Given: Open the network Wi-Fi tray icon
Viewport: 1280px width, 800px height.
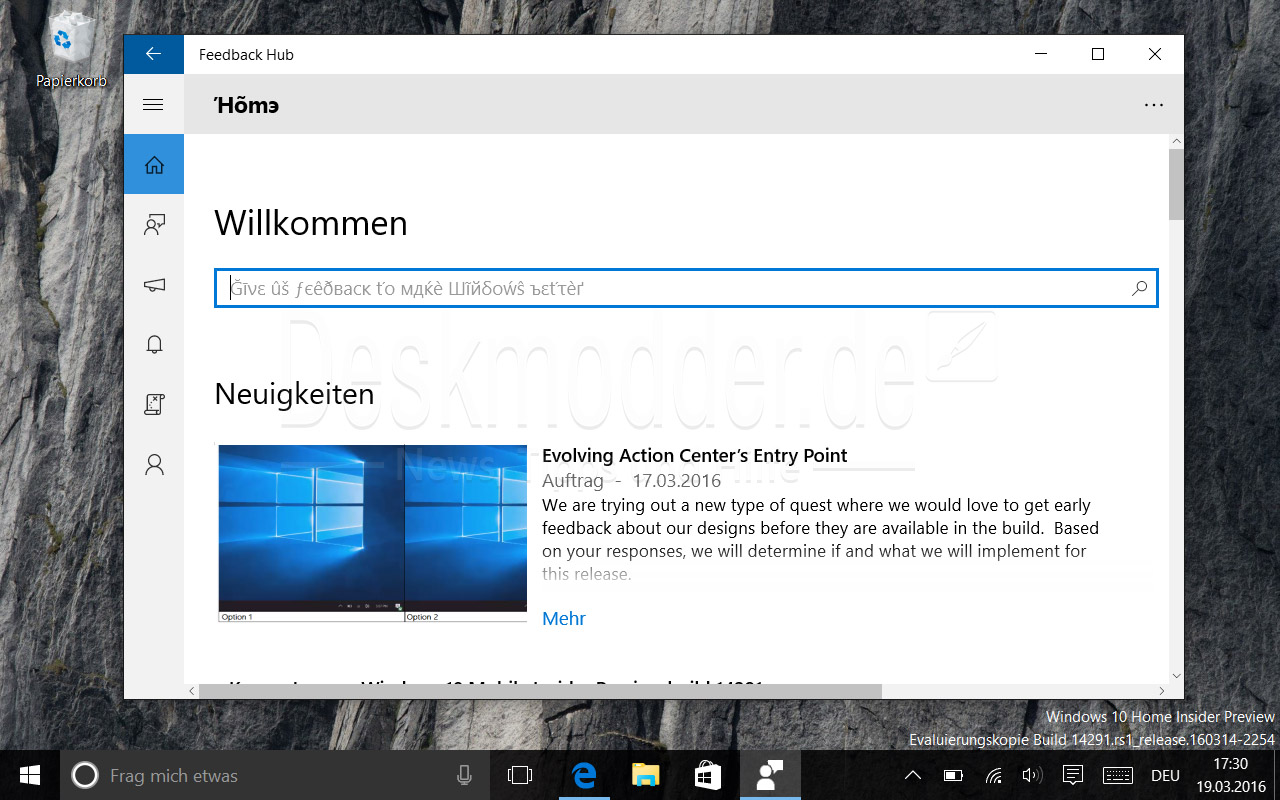Looking at the screenshot, I should coord(994,775).
